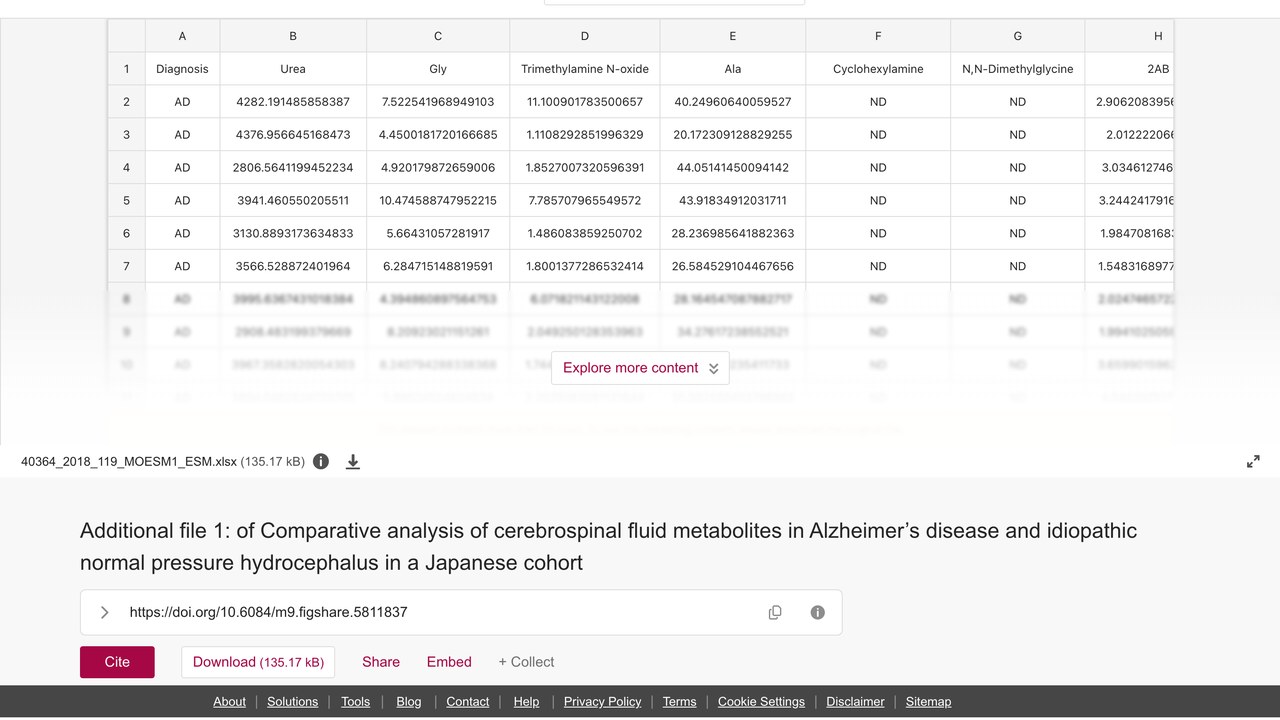Expand Explore more content
The width and height of the screenshot is (1280, 720).
(640, 368)
